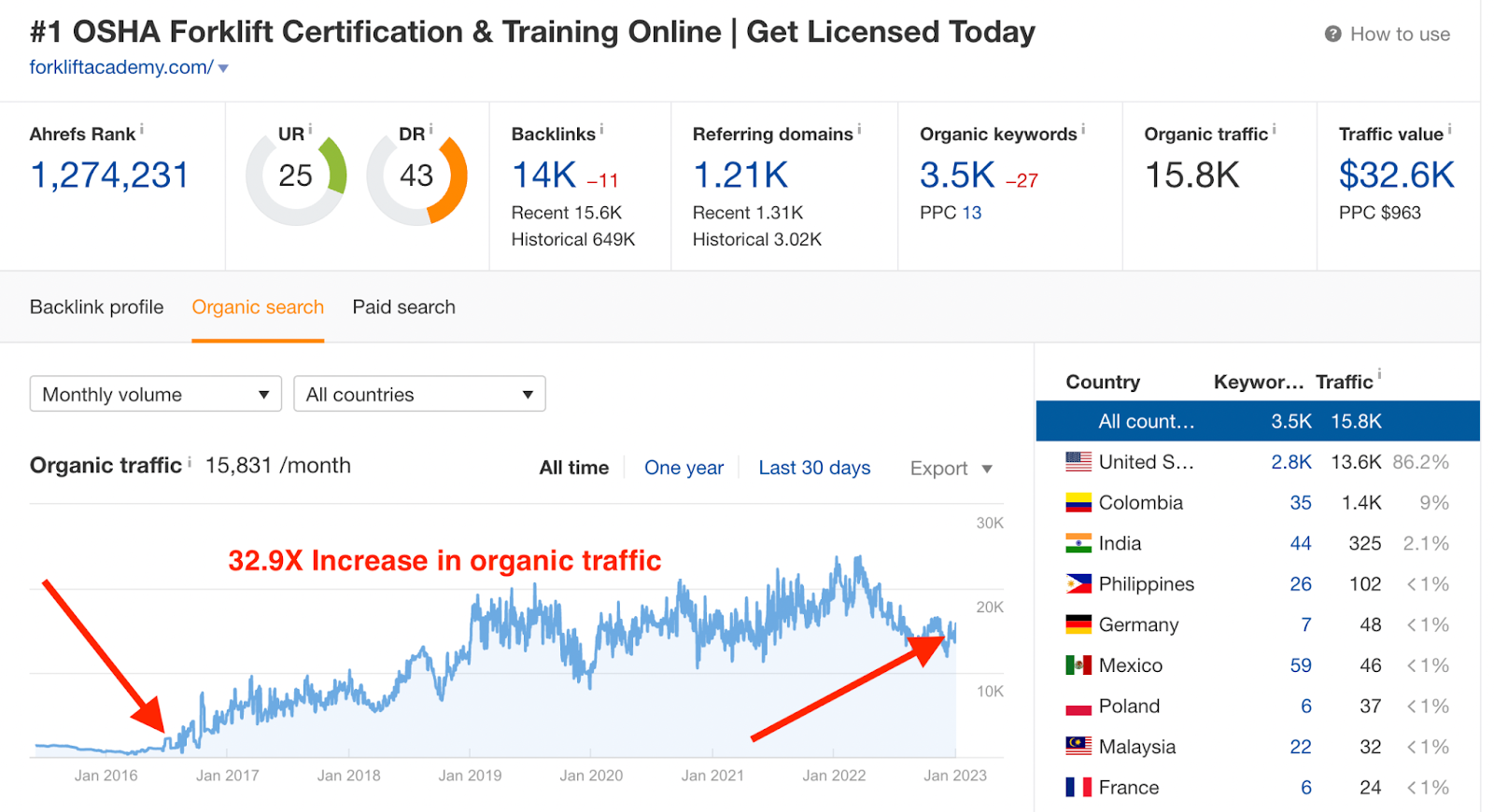This screenshot has width=1494, height=812.
Task: Click the Poland flag icon
Action: pyautogui.click(x=1078, y=707)
